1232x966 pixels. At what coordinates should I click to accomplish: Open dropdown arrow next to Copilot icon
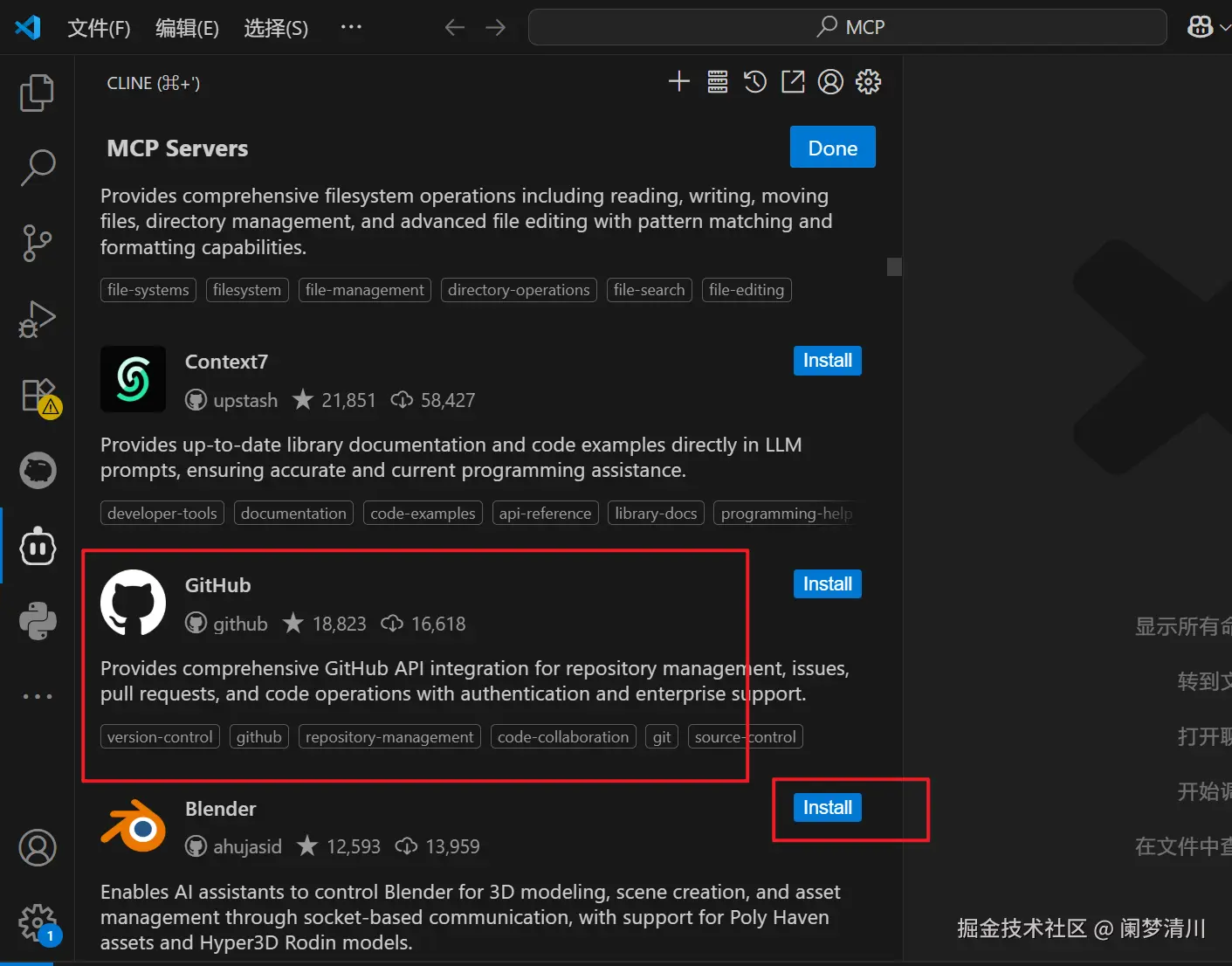tap(1225, 28)
